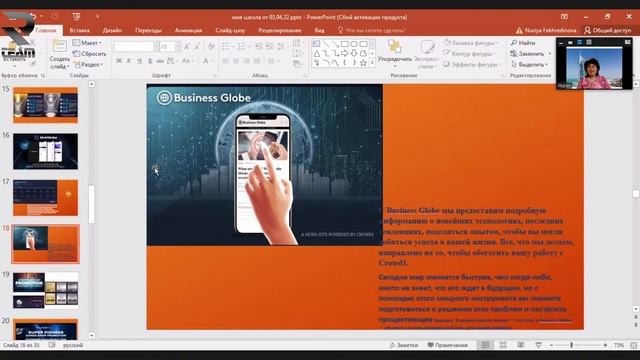Screen dimensions: 640x360
Task: Select slide 16 thumbnail
Action: point(45,151)
